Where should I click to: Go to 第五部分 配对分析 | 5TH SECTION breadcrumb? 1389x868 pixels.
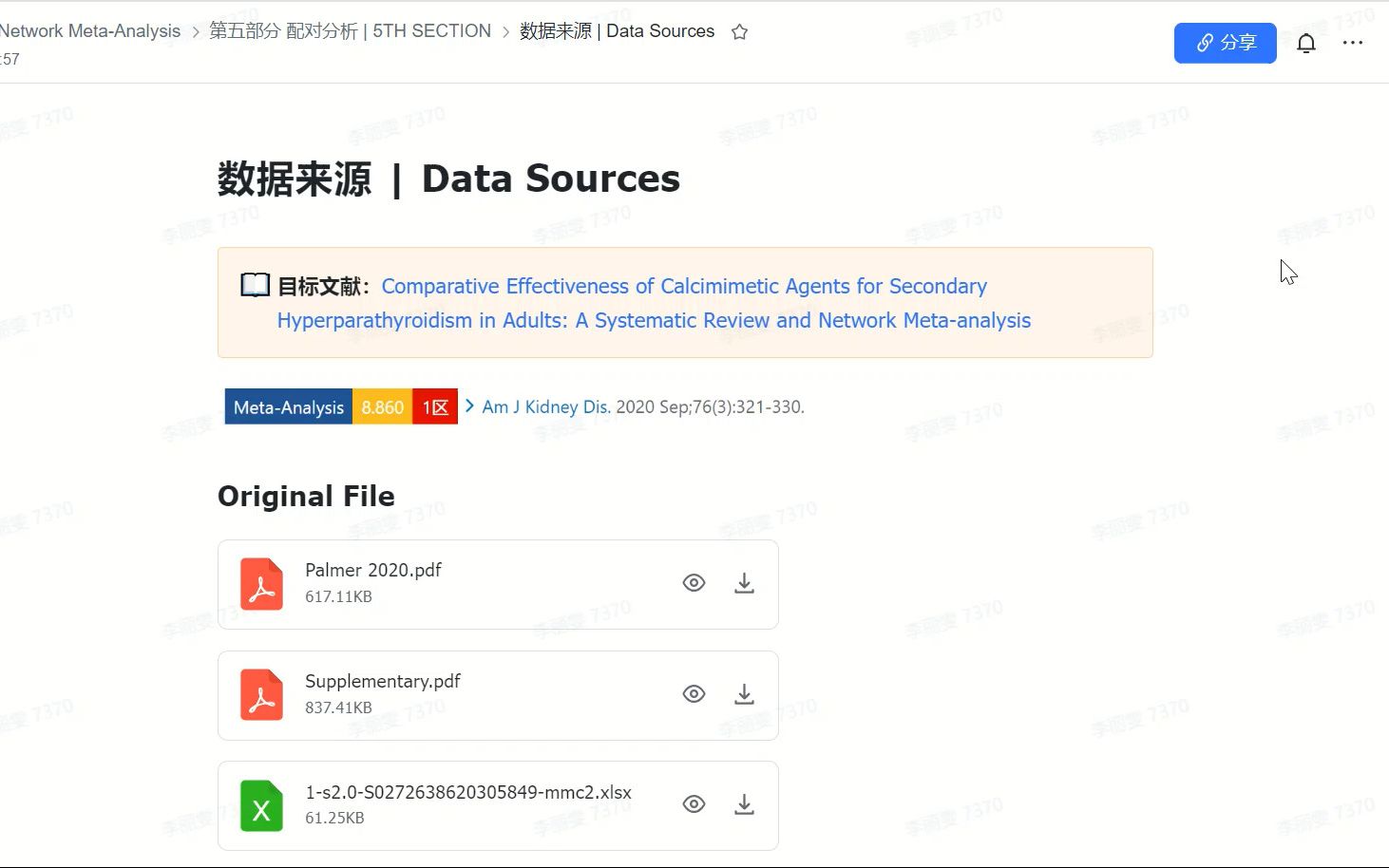(x=350, y=31)
